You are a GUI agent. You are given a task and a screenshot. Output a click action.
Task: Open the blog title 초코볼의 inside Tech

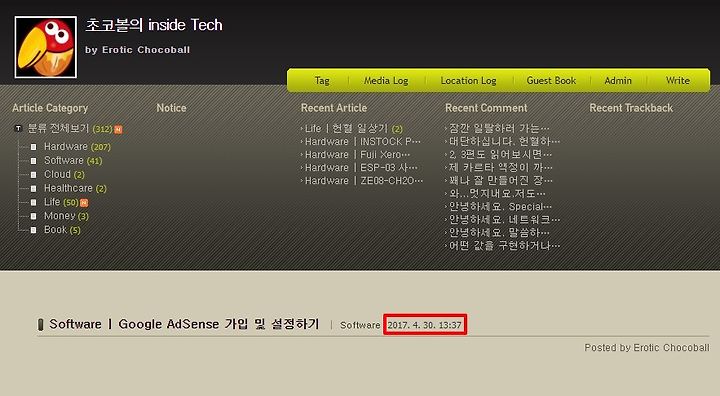(x=154, y=25)
